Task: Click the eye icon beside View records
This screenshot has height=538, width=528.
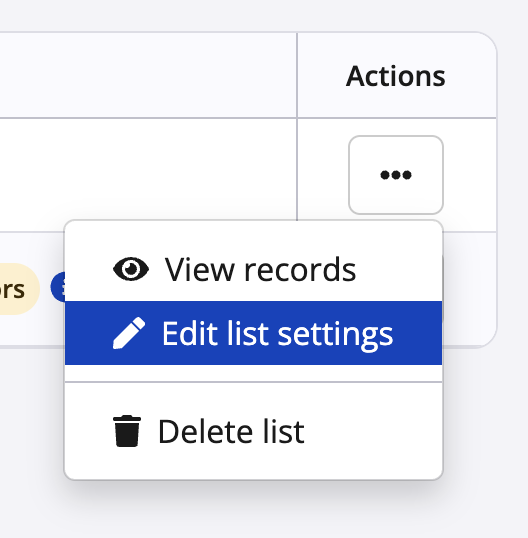Action: [x=131, y=269]
